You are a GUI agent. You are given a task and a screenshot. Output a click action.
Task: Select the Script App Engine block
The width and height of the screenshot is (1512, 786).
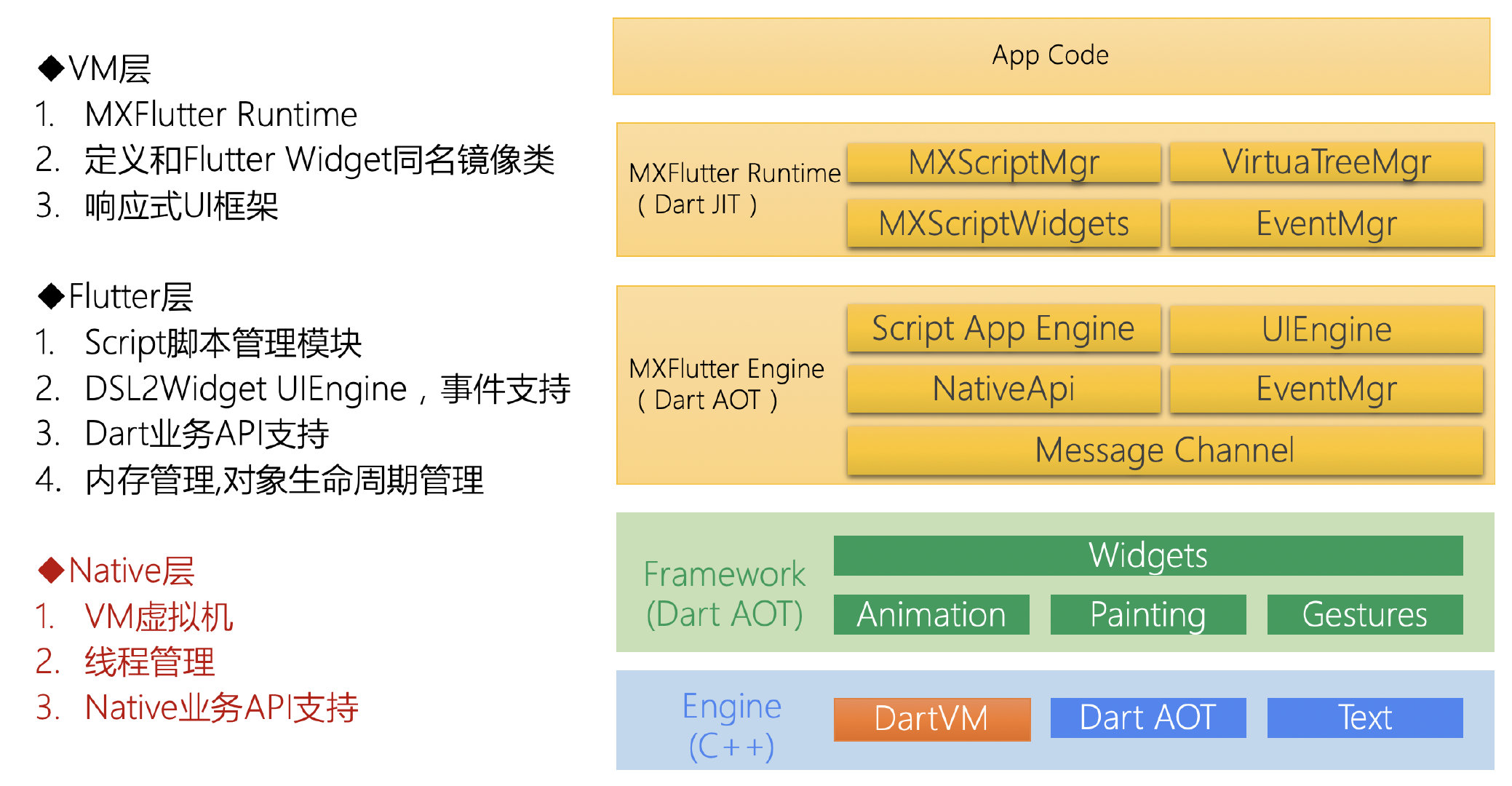[1003, 328]
